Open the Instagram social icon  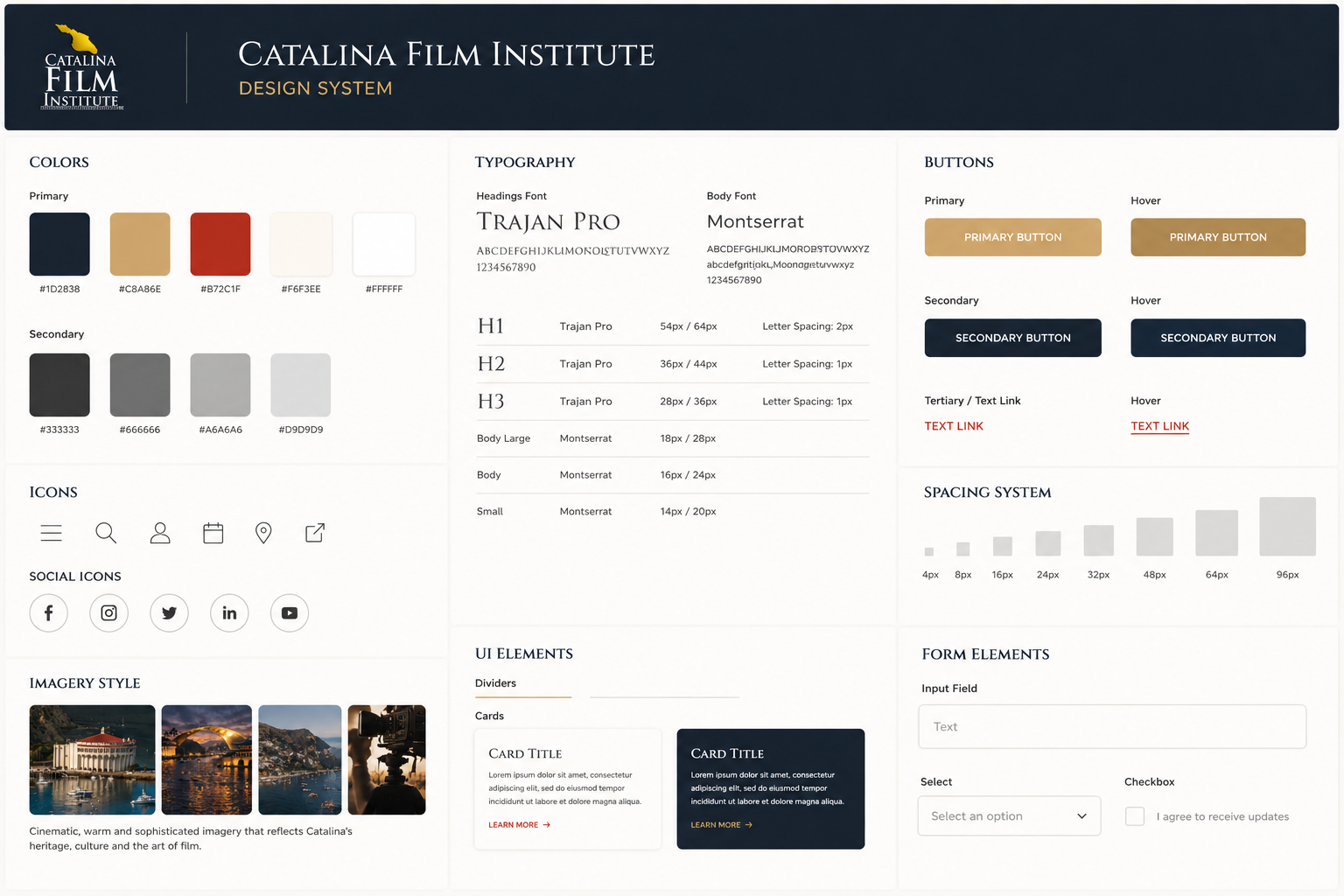(x=108, y=613)
